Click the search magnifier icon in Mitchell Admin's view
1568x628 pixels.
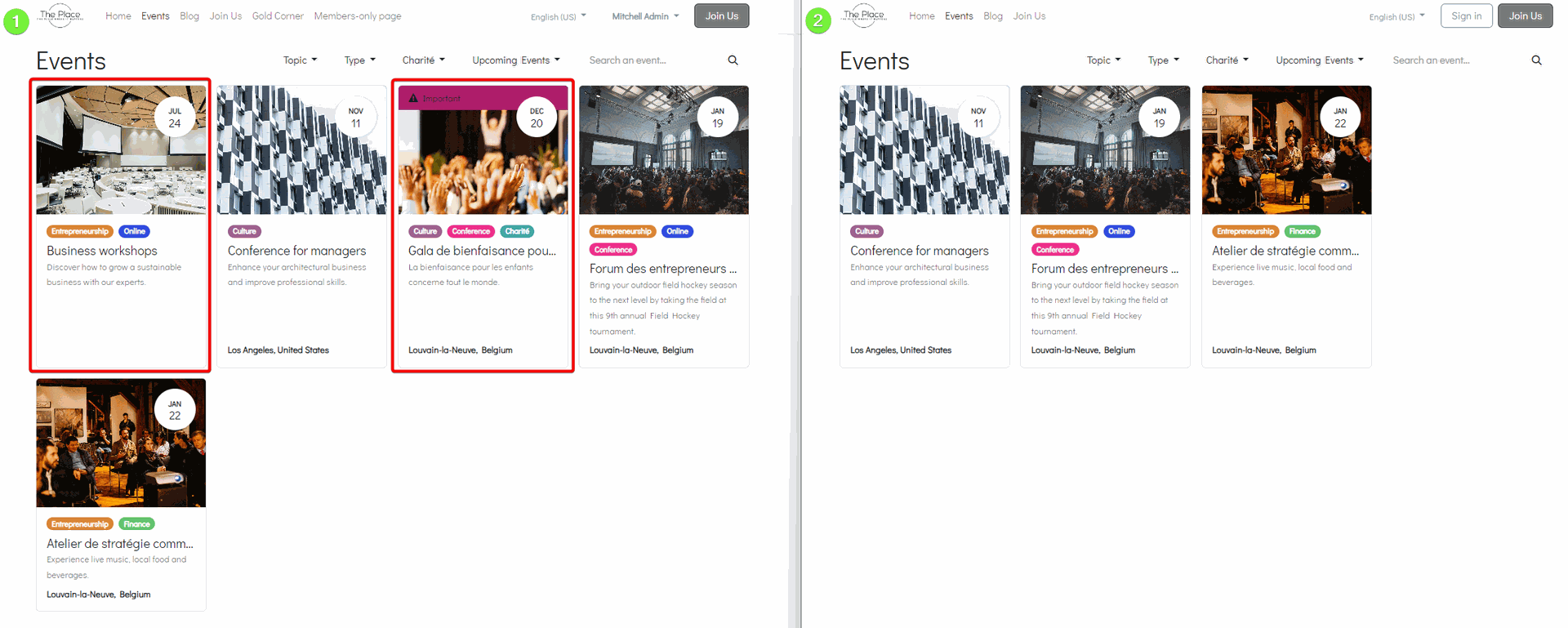(x=733, y=60)
